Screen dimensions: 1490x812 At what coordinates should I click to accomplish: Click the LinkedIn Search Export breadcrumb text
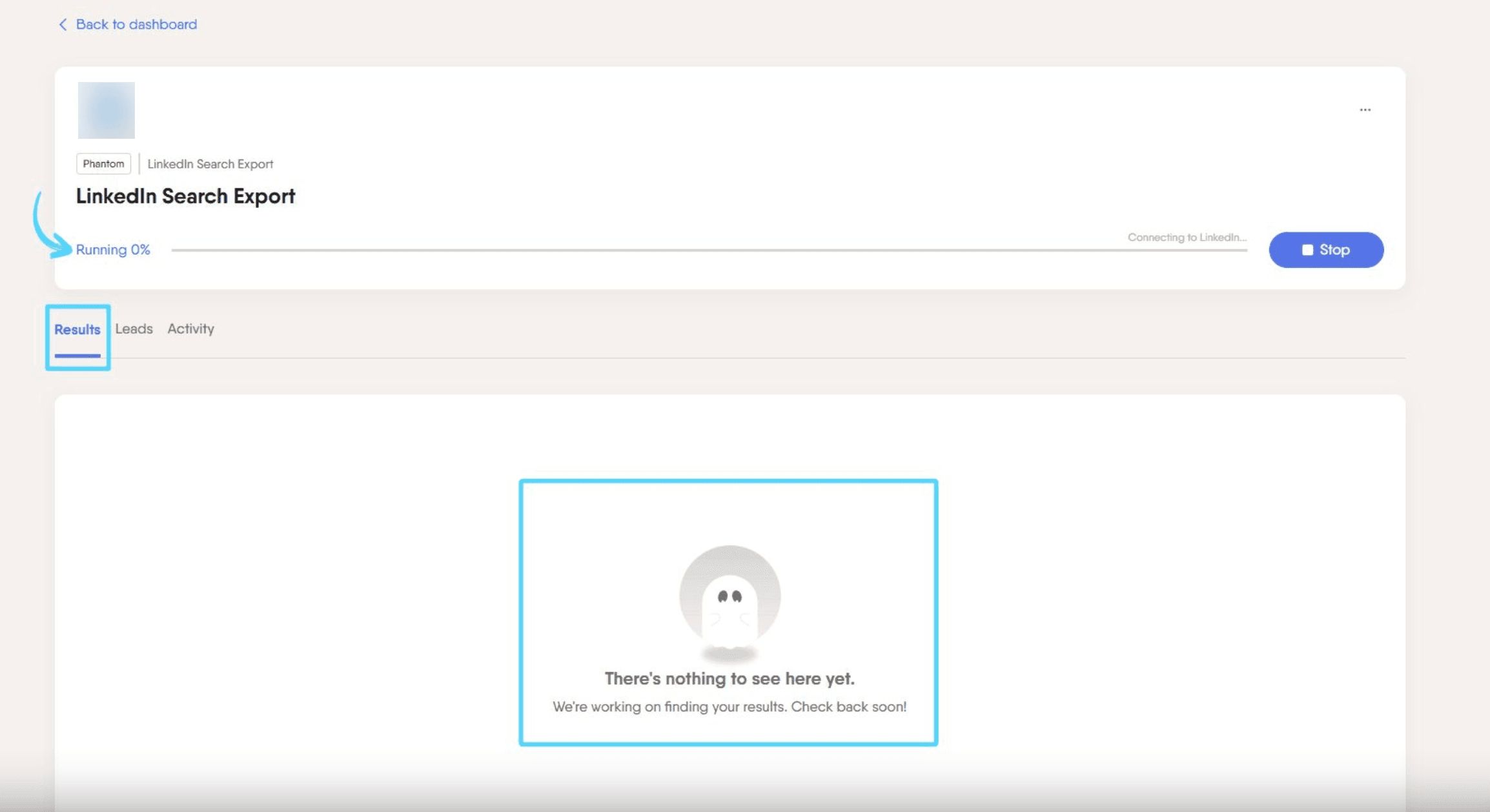pos(210,164)
